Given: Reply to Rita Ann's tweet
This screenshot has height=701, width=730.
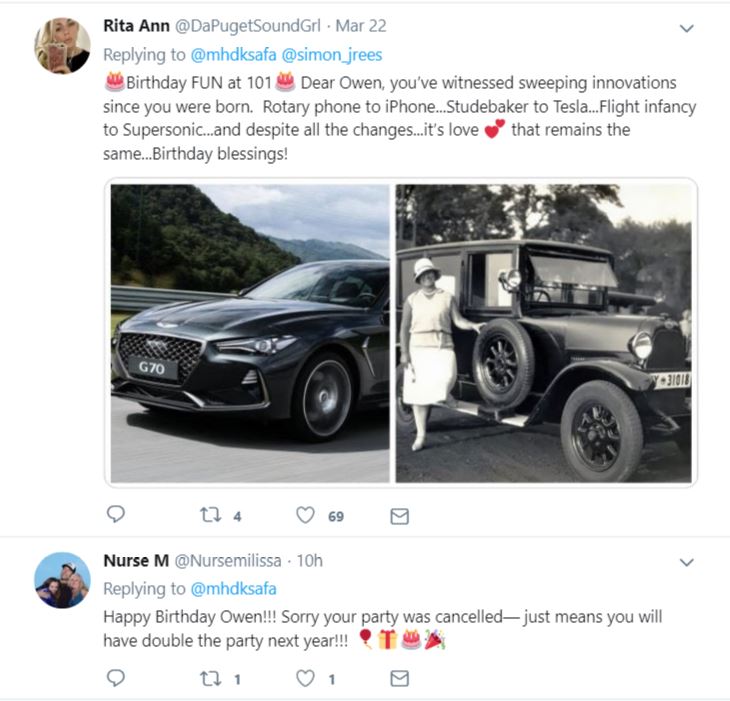Looking at the screenshot, I should [115, 514].
